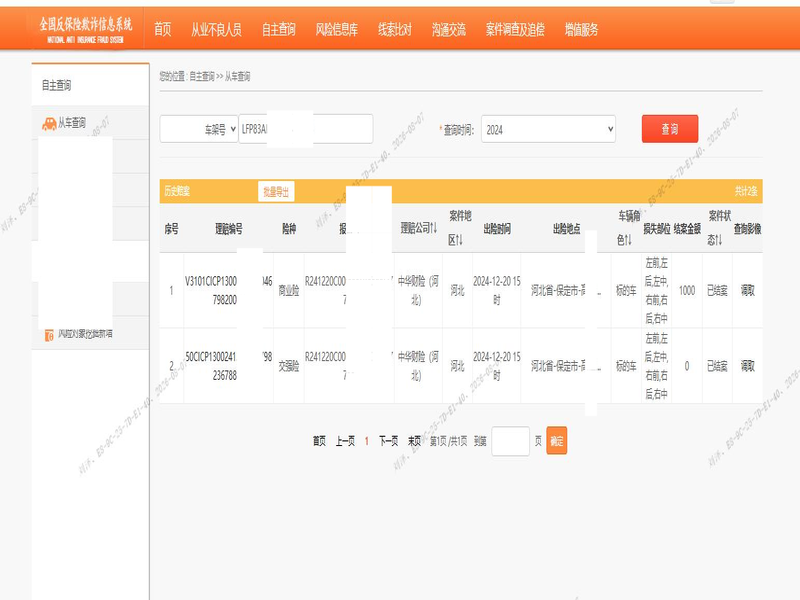The image size is (800, 600).
Task: Expand the 查询时间 year dropdown showing 2024
Action: (548, 129)
